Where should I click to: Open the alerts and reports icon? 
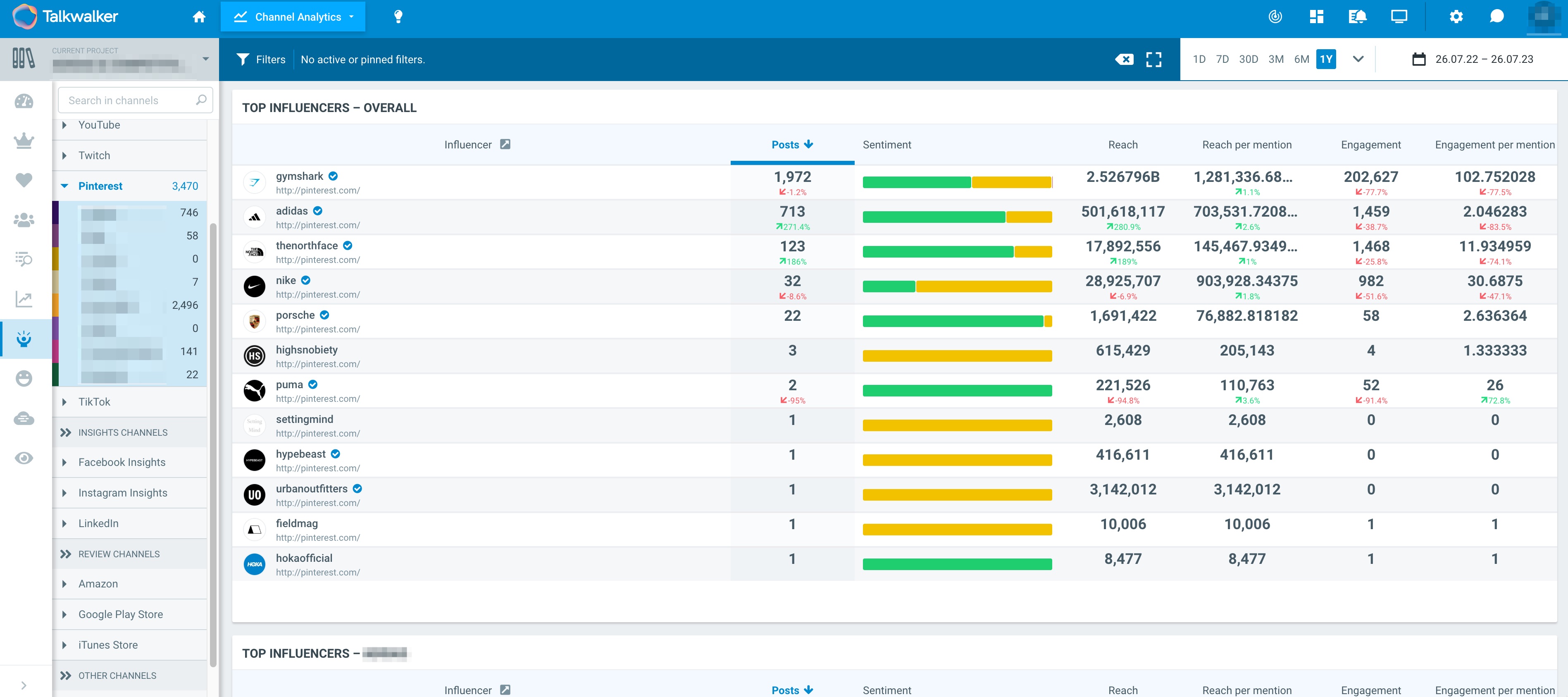[1357, 17]
